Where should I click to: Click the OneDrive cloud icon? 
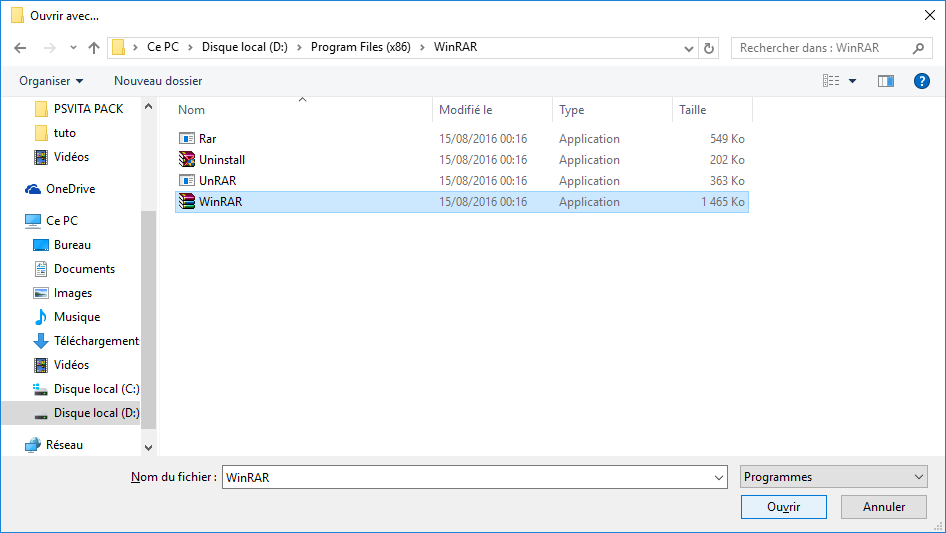(x=33, y=190)
